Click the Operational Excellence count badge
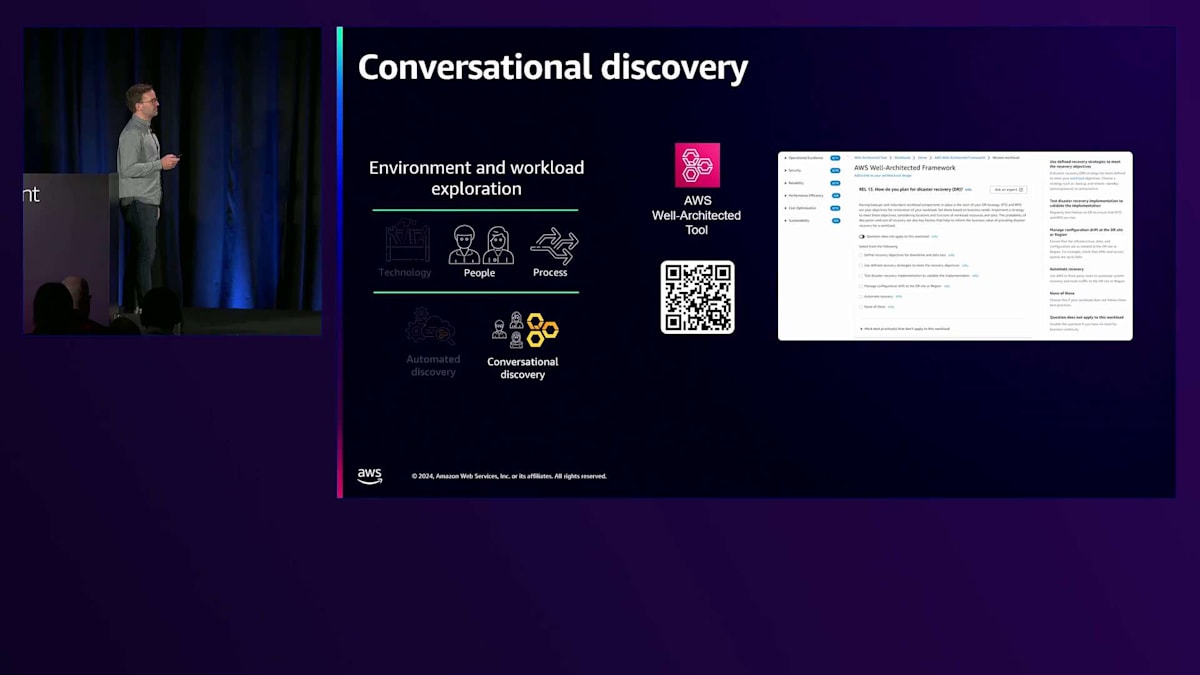Viewport: 1200px width, 675px height. [835, 158]
